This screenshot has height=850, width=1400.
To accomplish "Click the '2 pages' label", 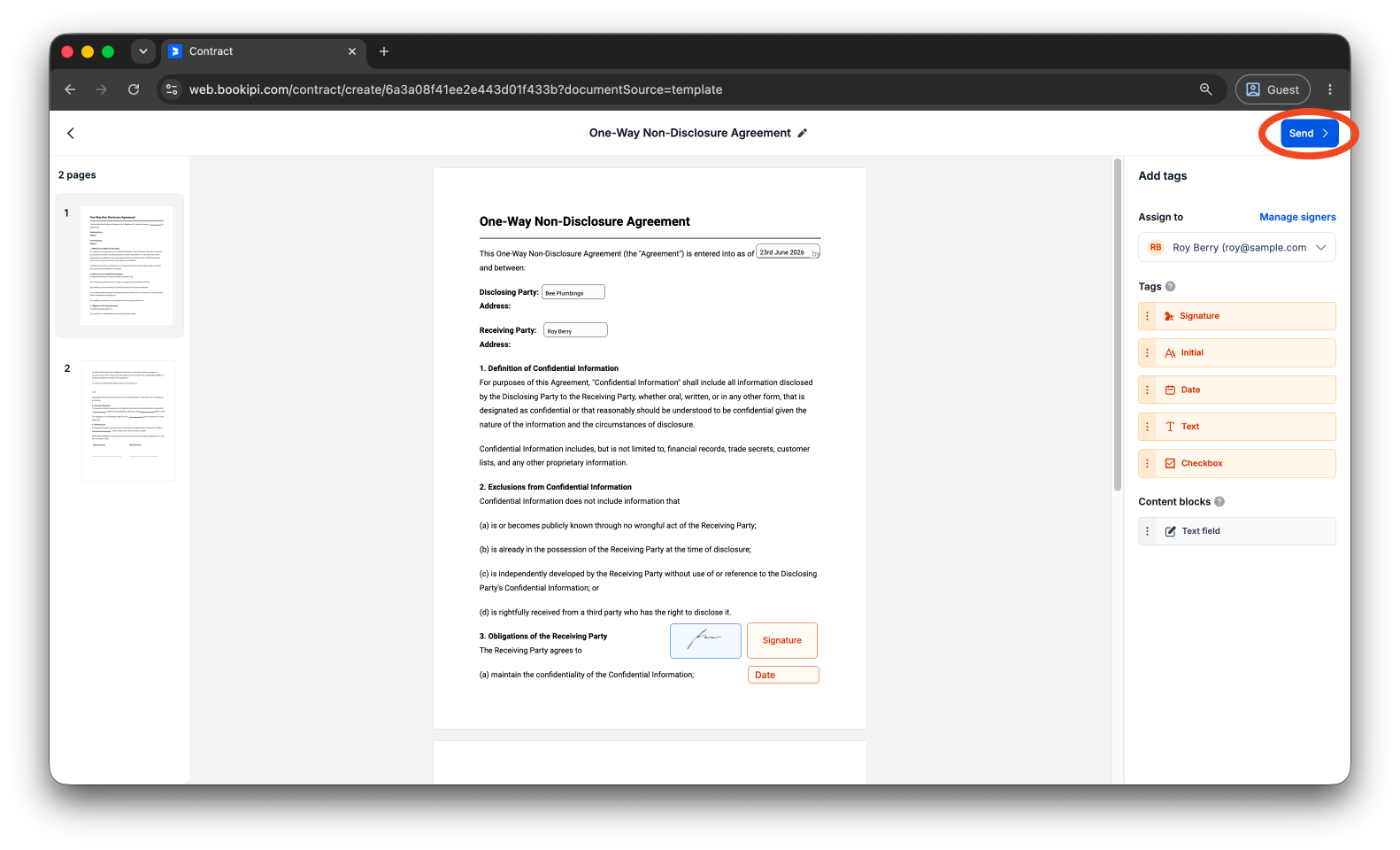I will click(x=77, y=175).
